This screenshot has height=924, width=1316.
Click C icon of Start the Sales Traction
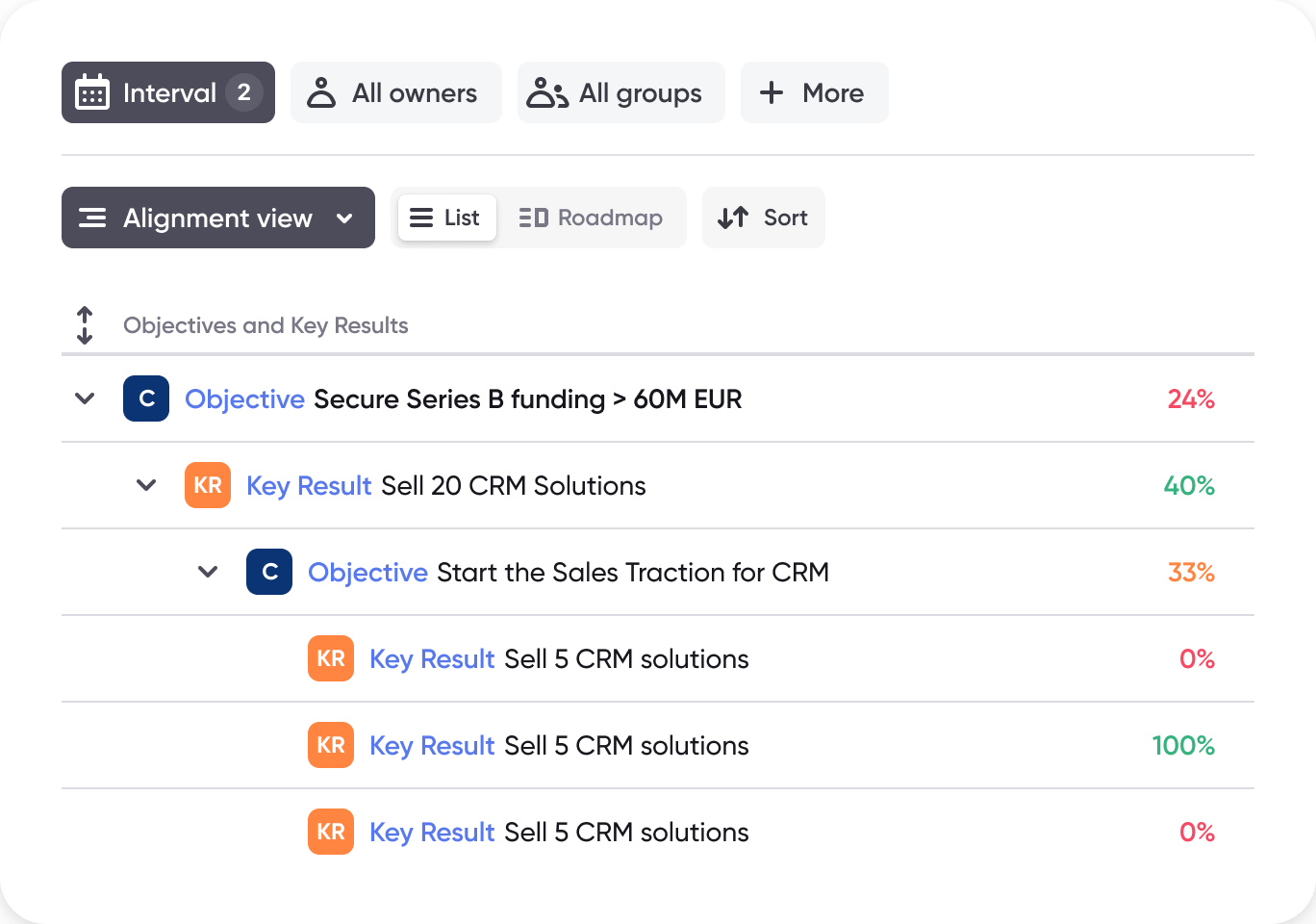point(269,572)
